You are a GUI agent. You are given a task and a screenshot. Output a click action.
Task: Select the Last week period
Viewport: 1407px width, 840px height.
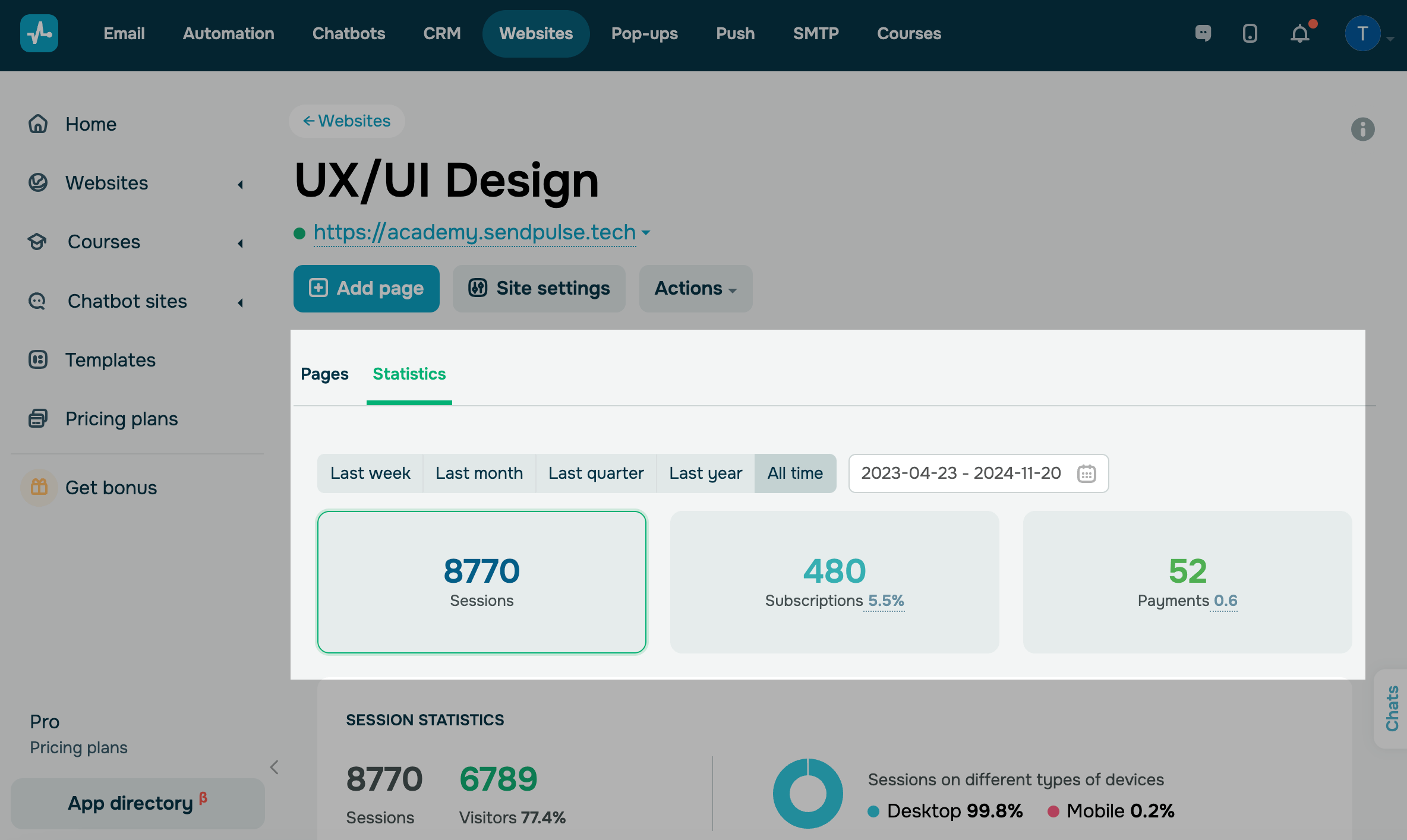tap(370, 473)
